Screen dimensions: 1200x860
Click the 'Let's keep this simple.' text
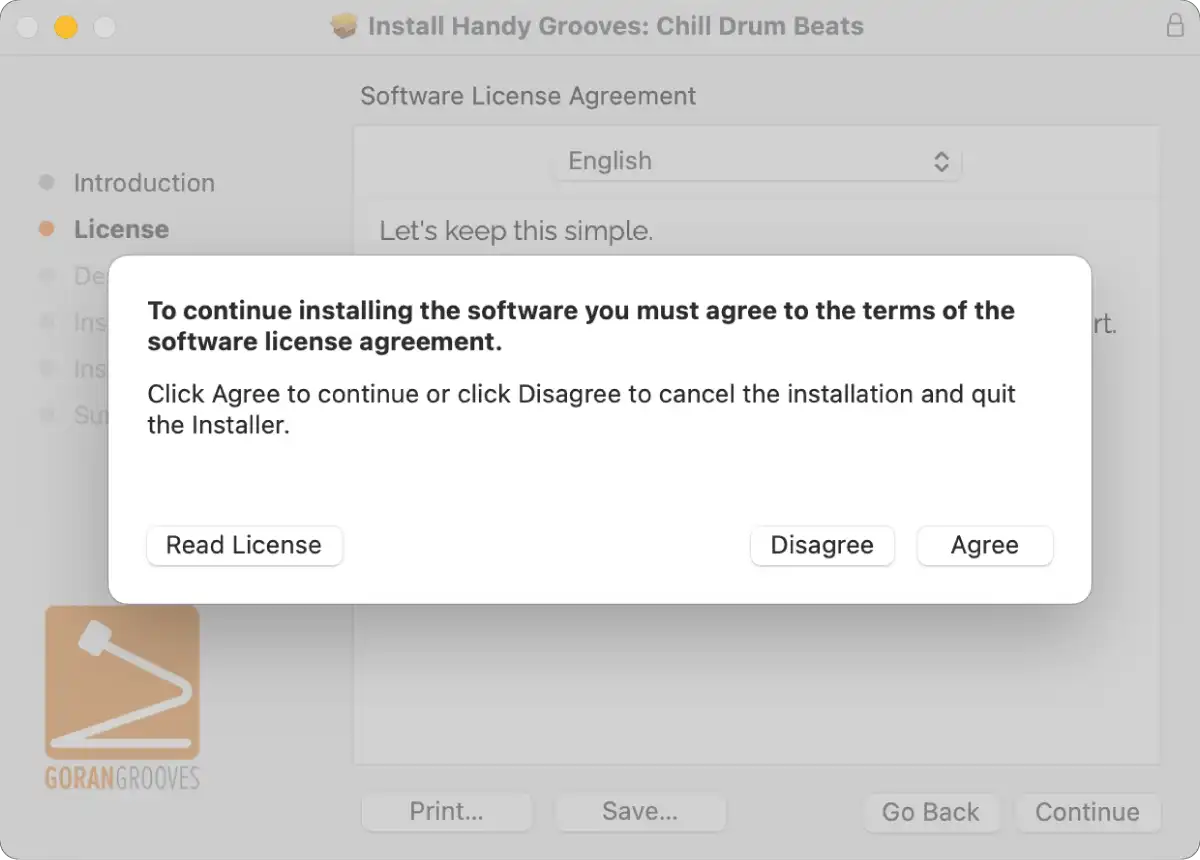coord(516,231)
